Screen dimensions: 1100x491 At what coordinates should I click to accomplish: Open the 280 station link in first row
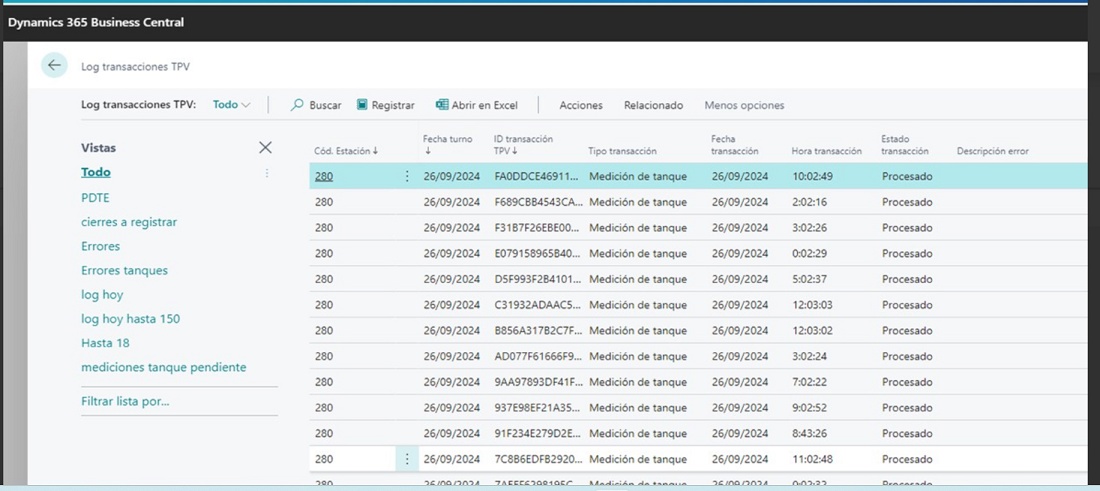(x=324, y=176)
